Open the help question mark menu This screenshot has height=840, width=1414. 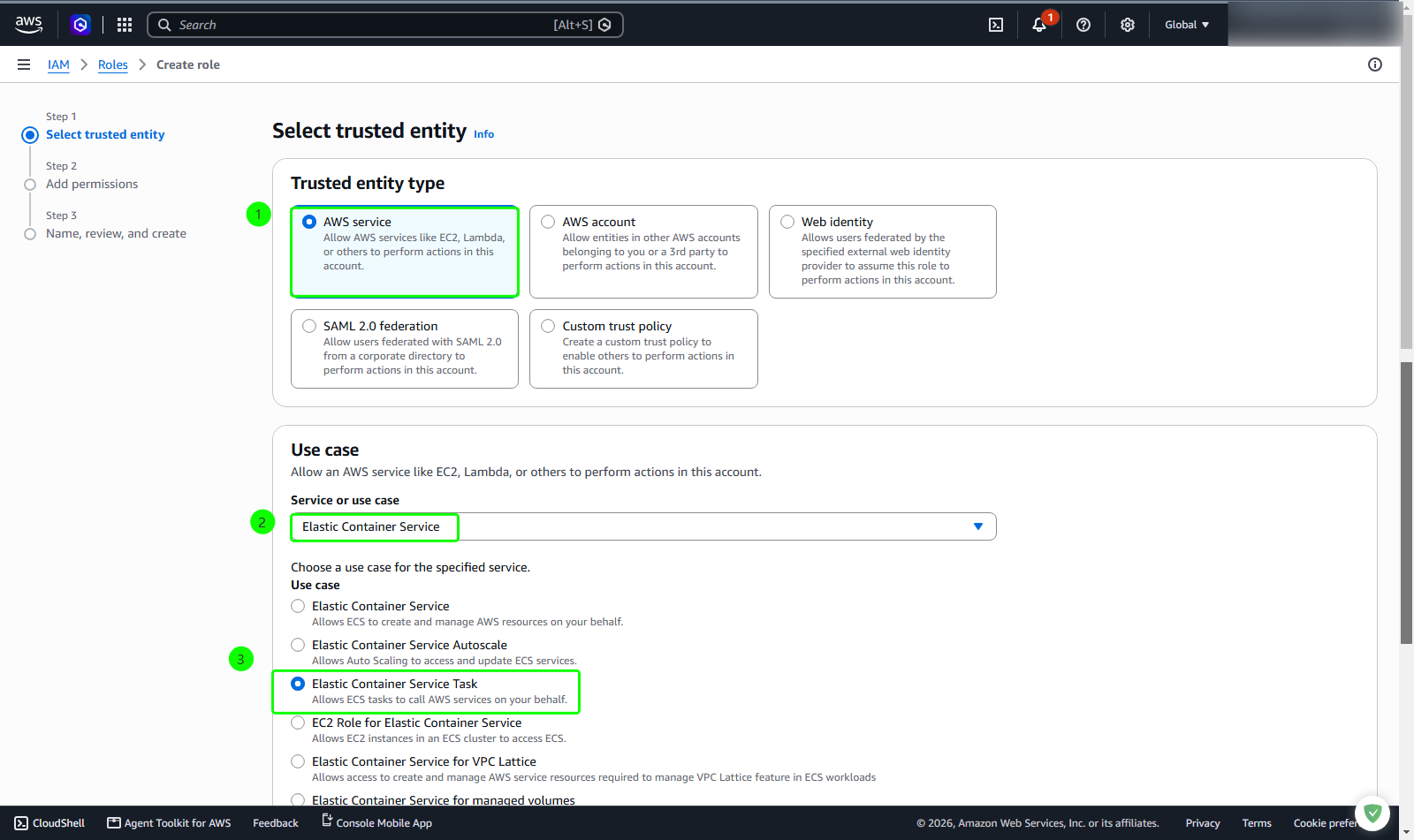click(1083, 25)
